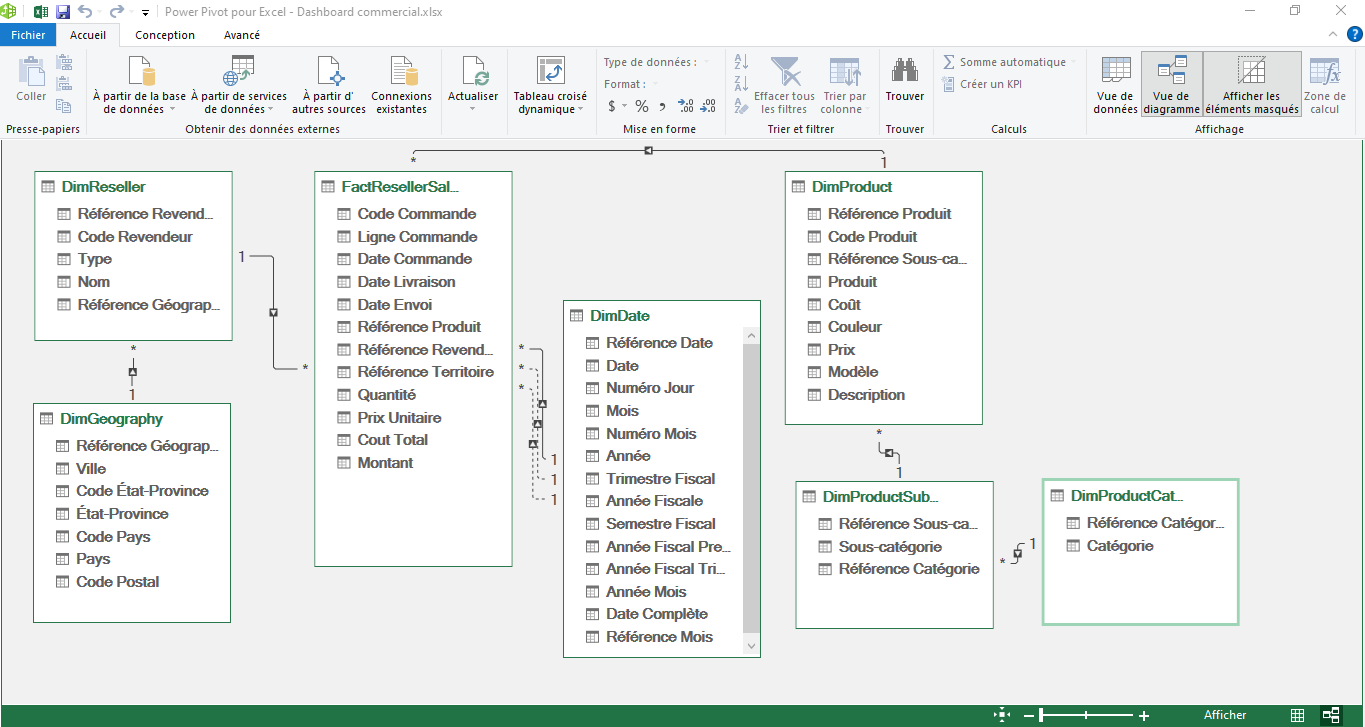Screen dimensions: 1365x727
Task: Save the workbook with the floppy icon
Action: (x=63, y=12)
